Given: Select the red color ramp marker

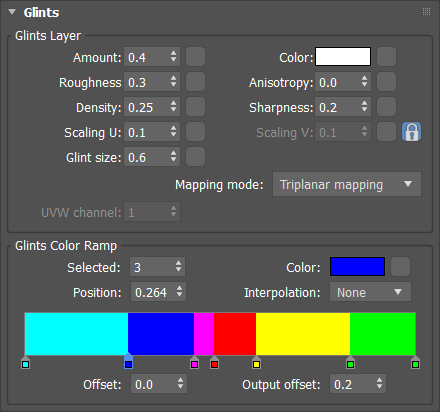Looking at the screenshot, I should (214, 363).
